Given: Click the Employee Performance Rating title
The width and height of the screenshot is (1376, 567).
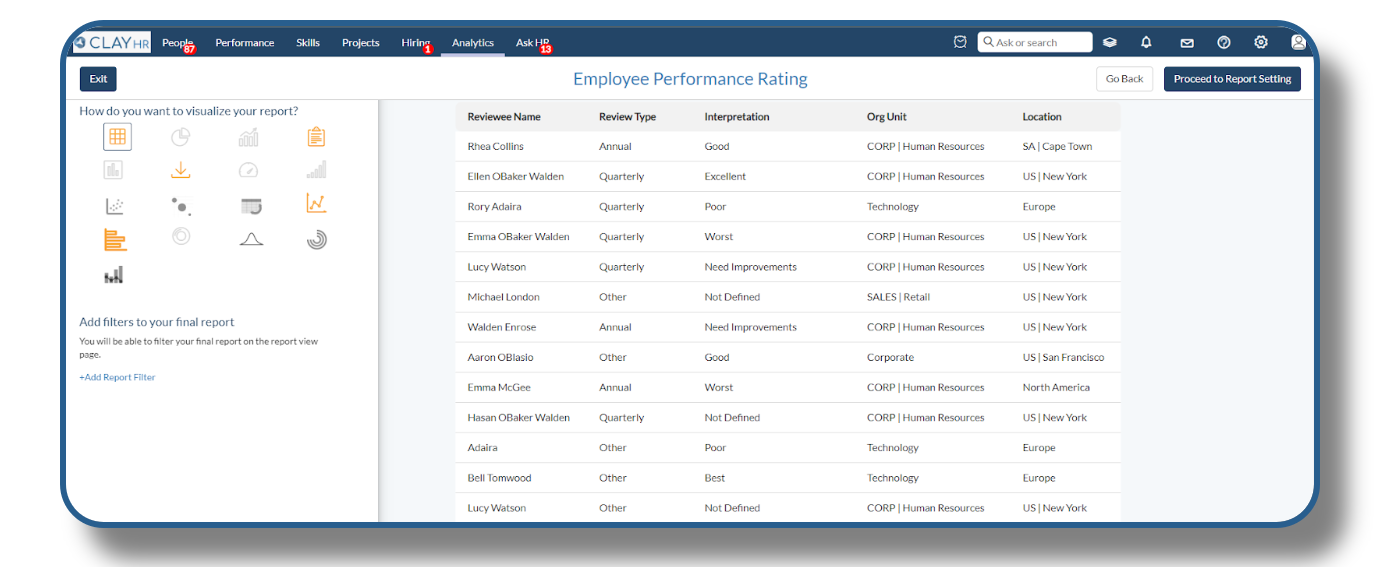Looking at the screenshot, I should click(690, 79).
